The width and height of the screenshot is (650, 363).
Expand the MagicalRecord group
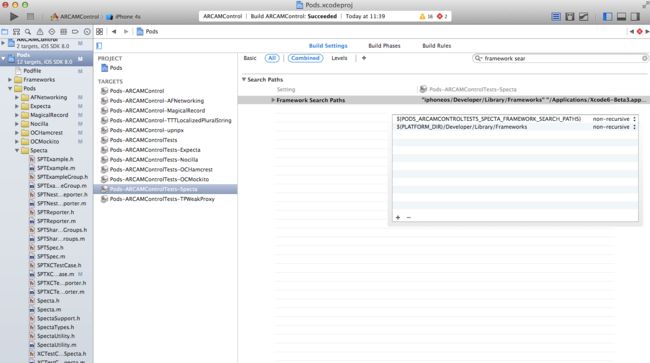[x=17, y=115]
